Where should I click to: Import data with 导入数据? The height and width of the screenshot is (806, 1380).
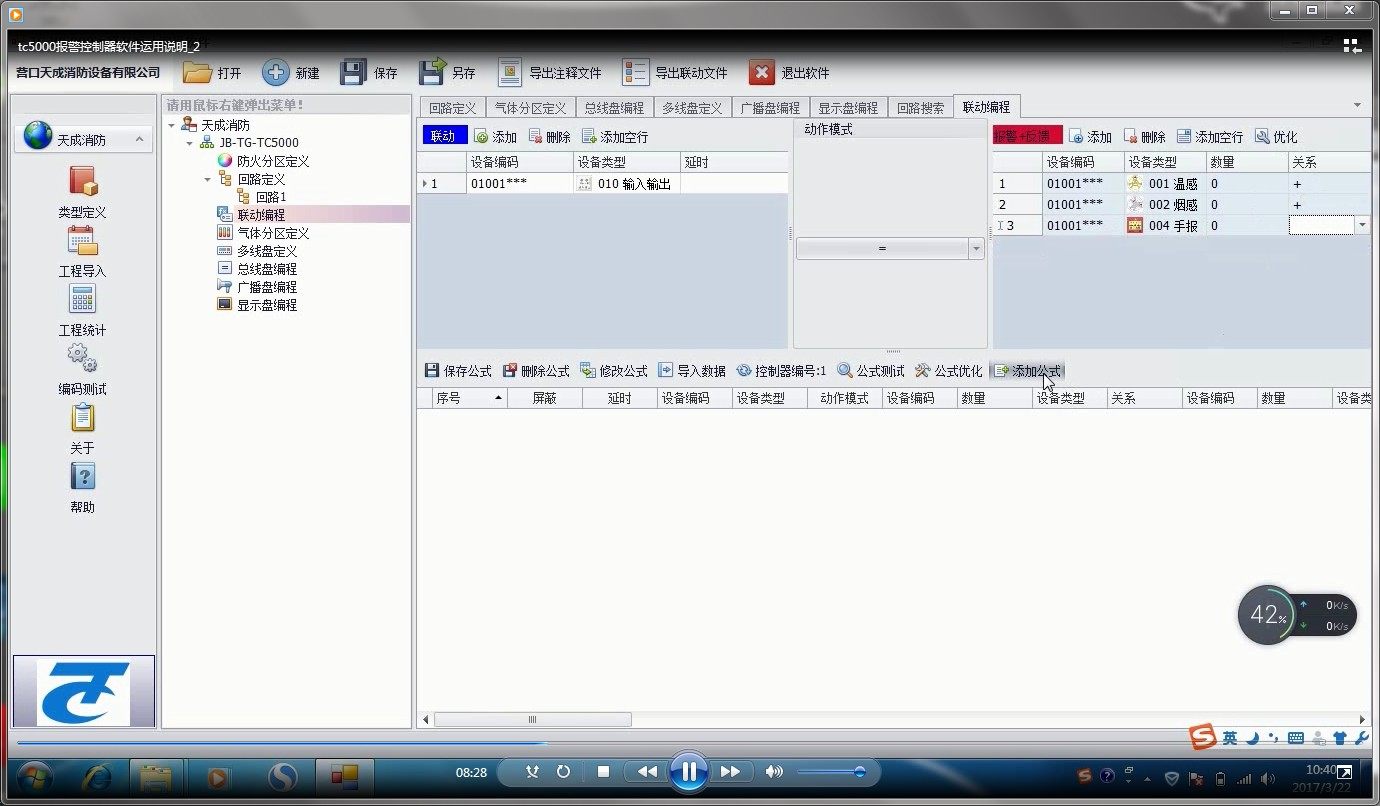692,371
